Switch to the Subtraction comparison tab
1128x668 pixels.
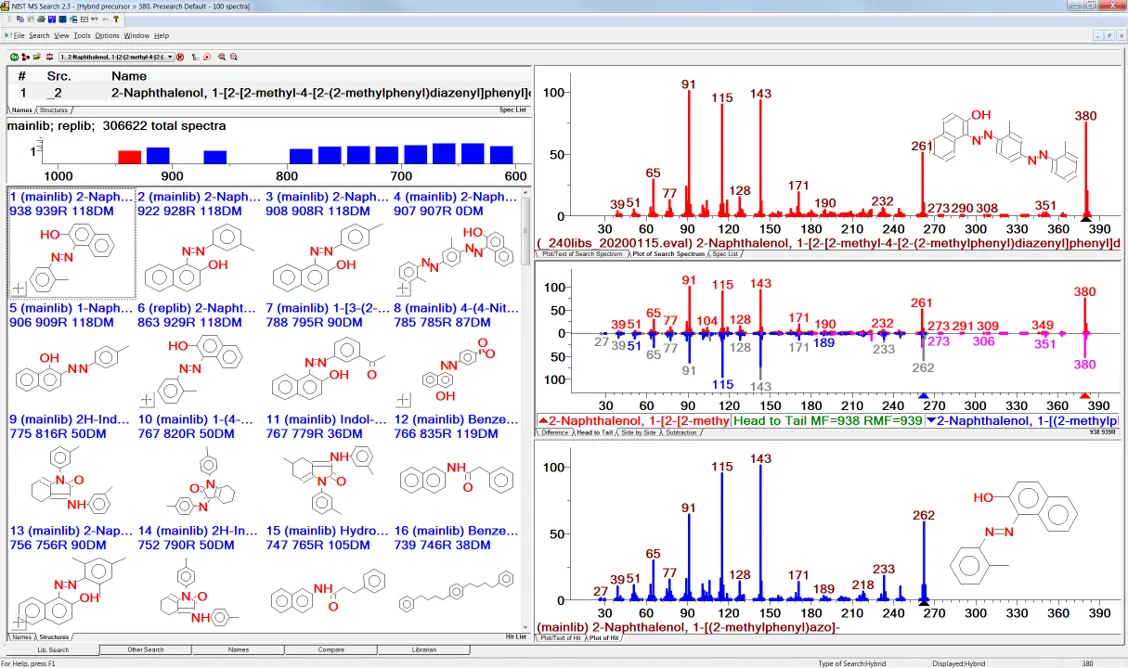pos(682,433)
